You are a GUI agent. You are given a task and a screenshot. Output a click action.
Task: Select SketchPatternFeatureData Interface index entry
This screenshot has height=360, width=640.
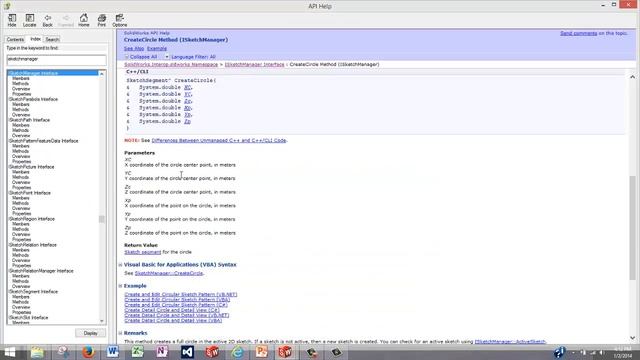(43, 141)
